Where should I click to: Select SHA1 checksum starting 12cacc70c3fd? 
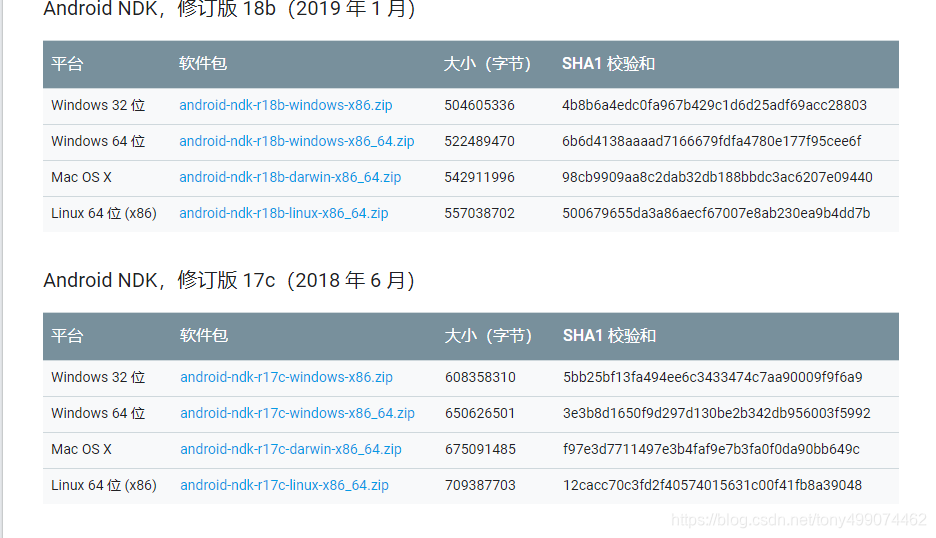pyautogui.click(x=712, y=485)
